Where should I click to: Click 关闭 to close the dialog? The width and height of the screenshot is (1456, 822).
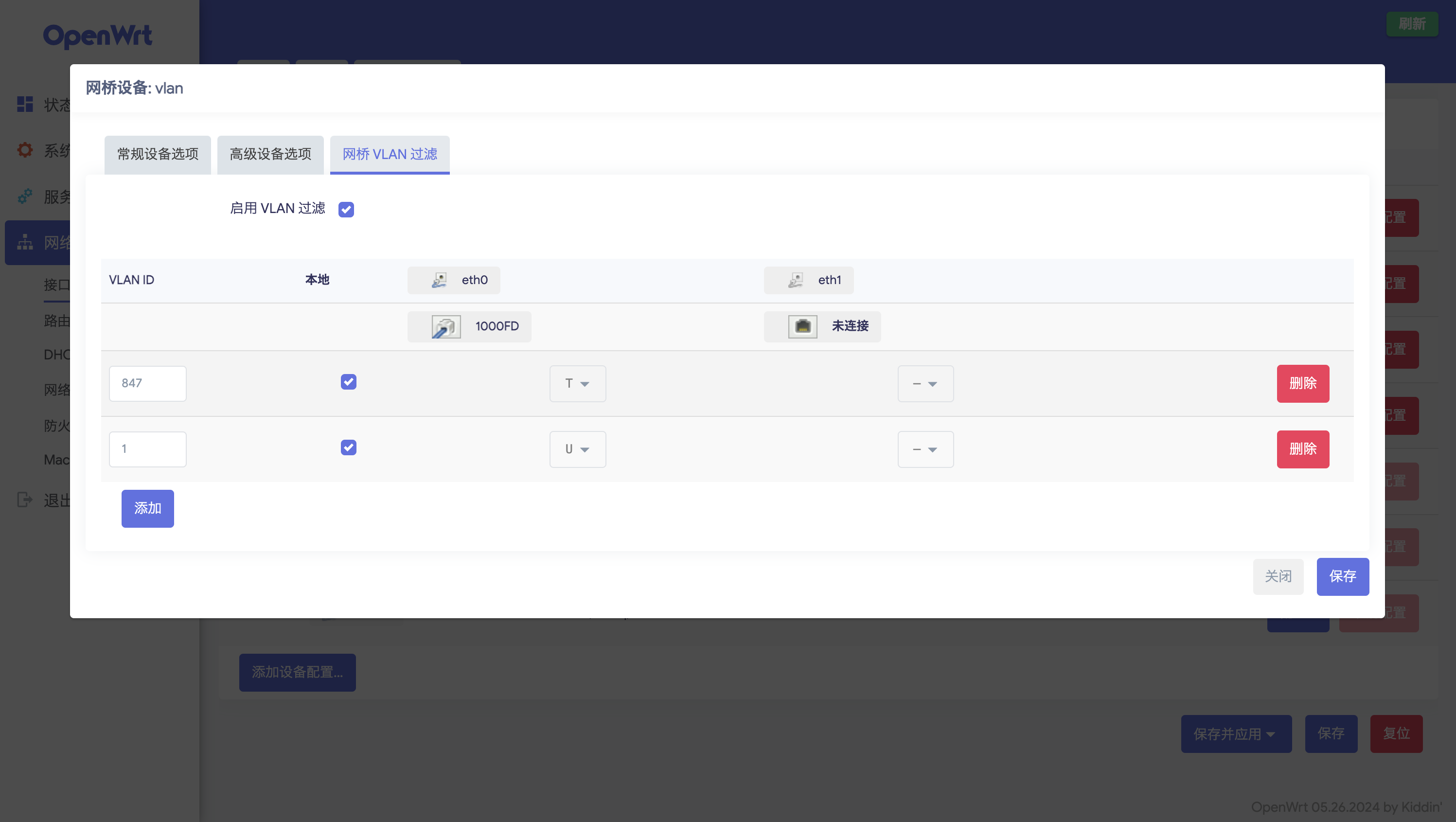click(x=1278, y=576)
